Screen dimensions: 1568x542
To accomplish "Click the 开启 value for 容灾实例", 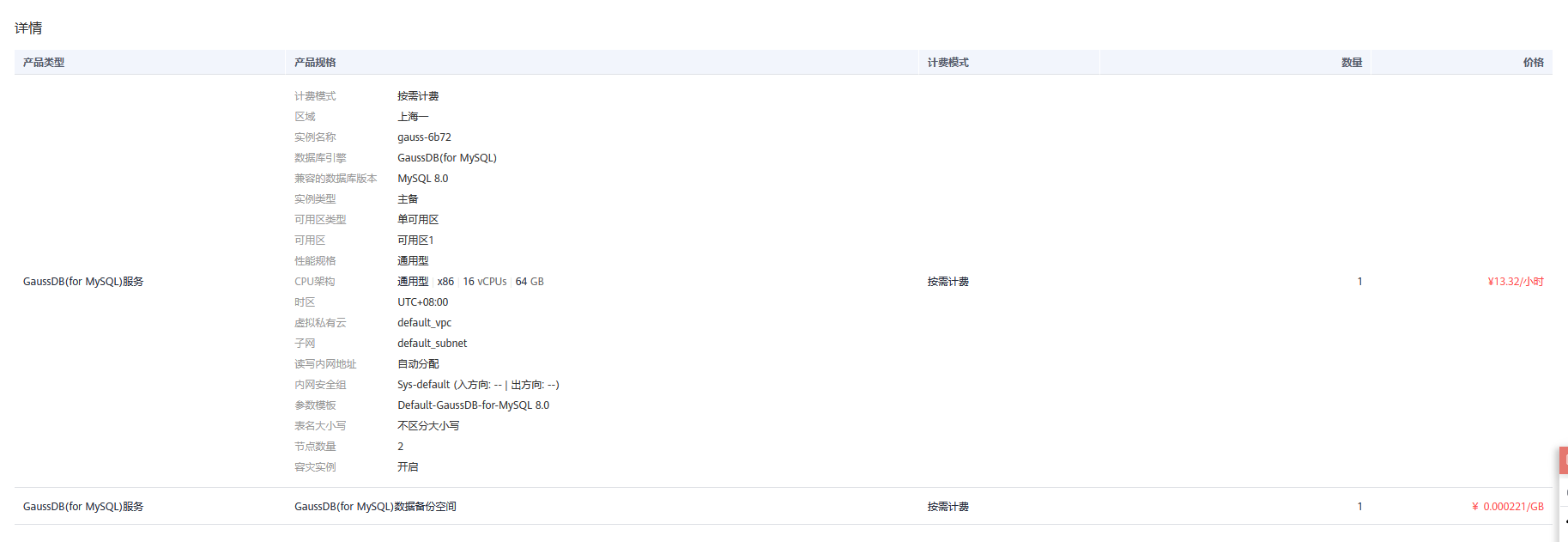I will 408,467.
